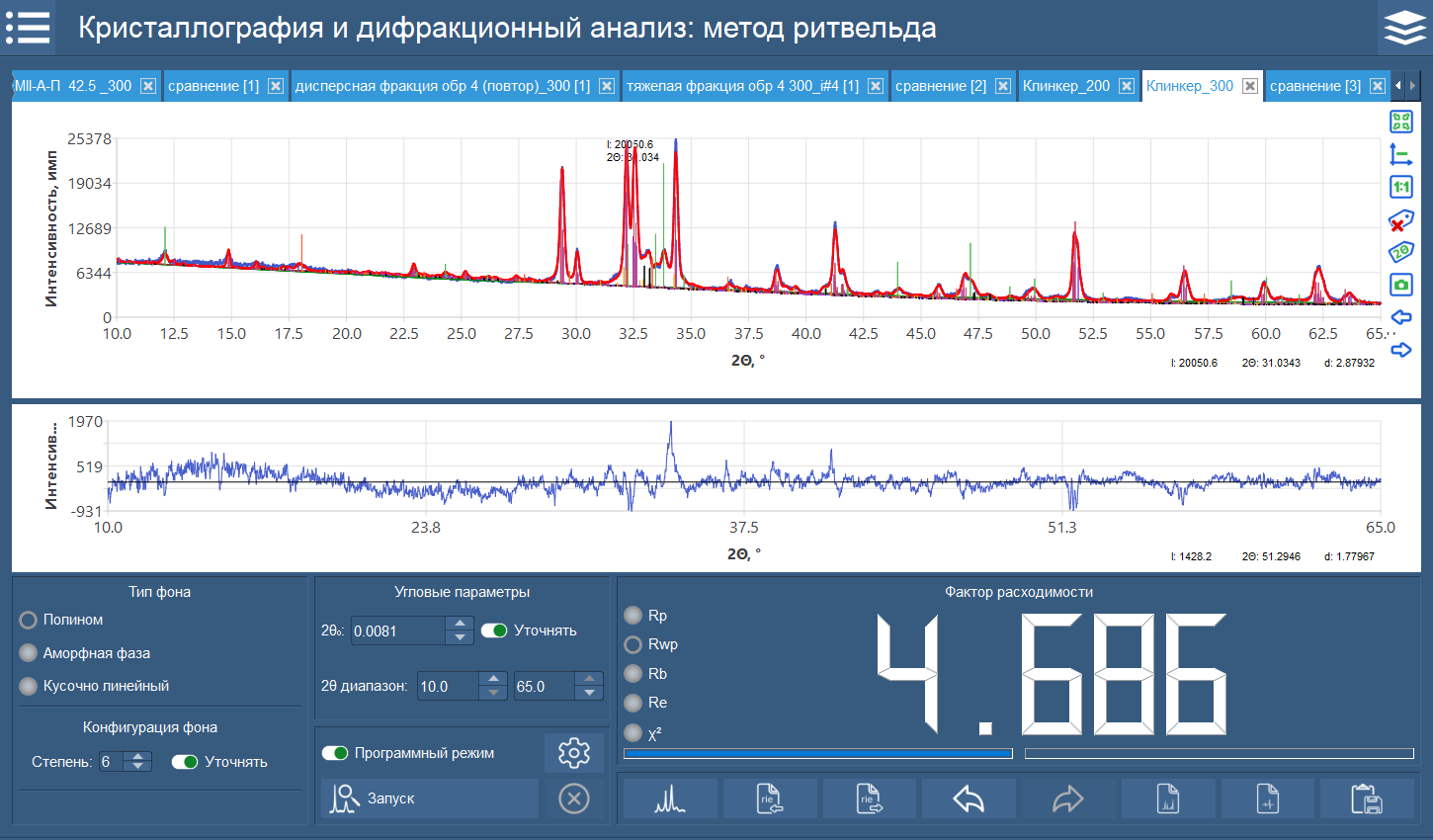Set 1:1 scale using the 1:1 icon
1433x840 pixels.
tap(1401, 186)
